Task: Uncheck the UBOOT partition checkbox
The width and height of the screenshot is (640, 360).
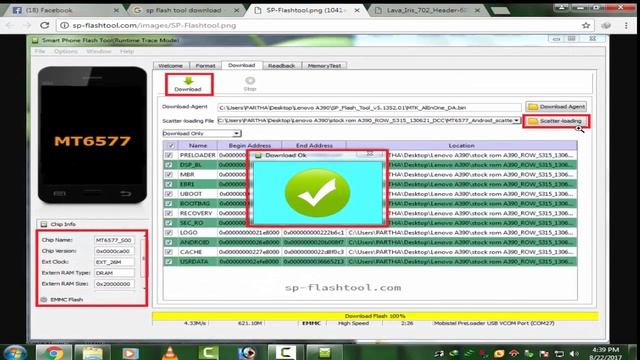Action: 169,194
